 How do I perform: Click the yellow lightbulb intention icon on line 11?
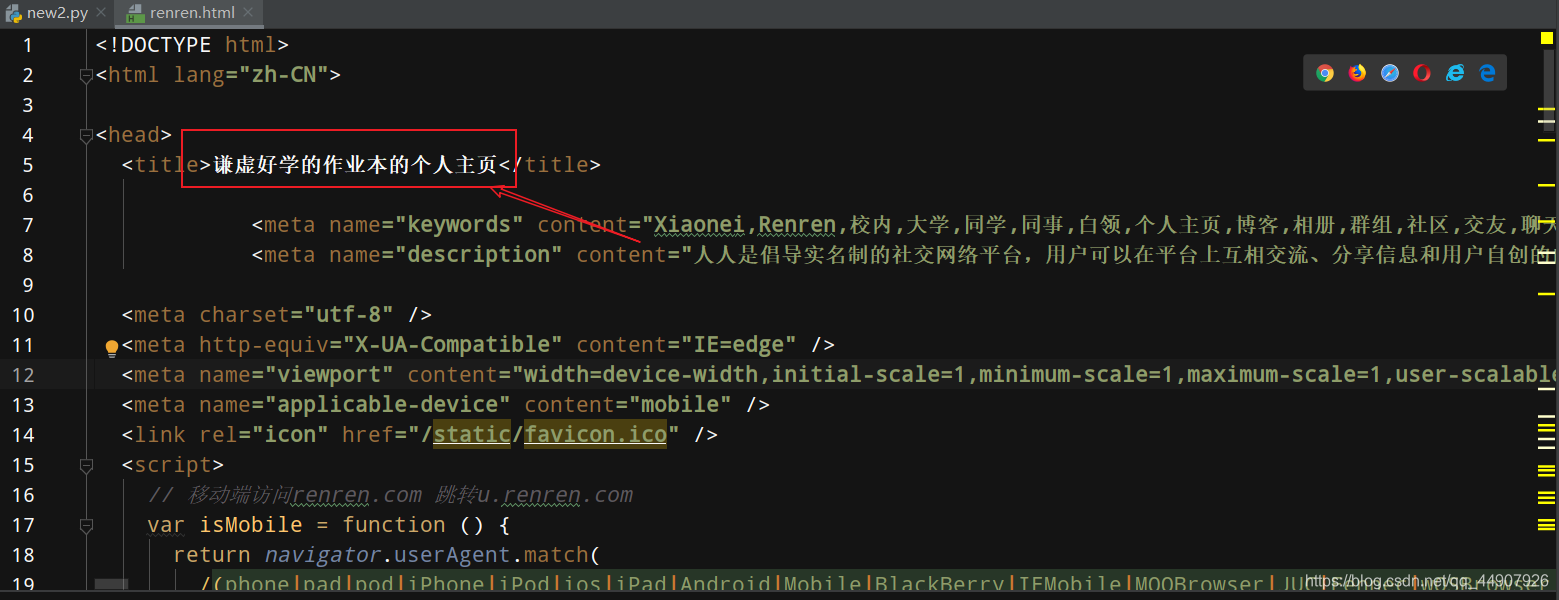112,348
